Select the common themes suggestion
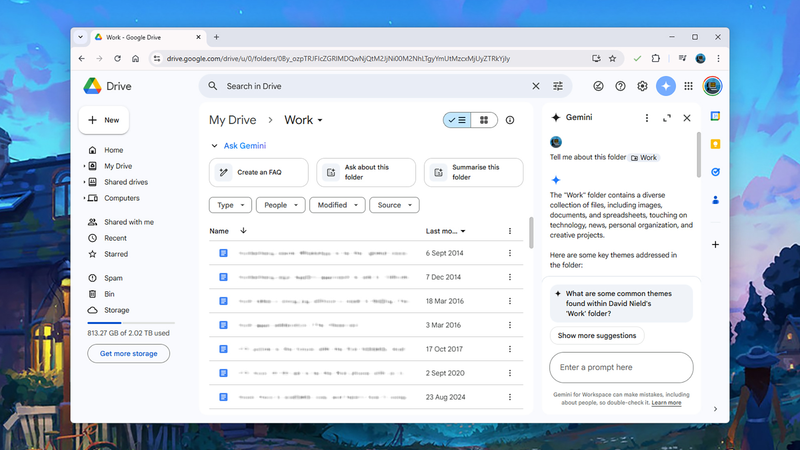Screen dimensions: 800x450 coord(621,304)
